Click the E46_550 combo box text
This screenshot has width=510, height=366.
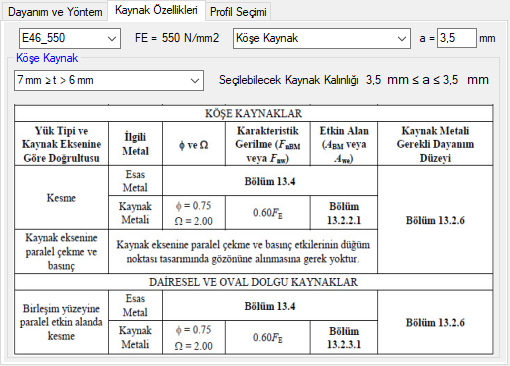(43, 38)
